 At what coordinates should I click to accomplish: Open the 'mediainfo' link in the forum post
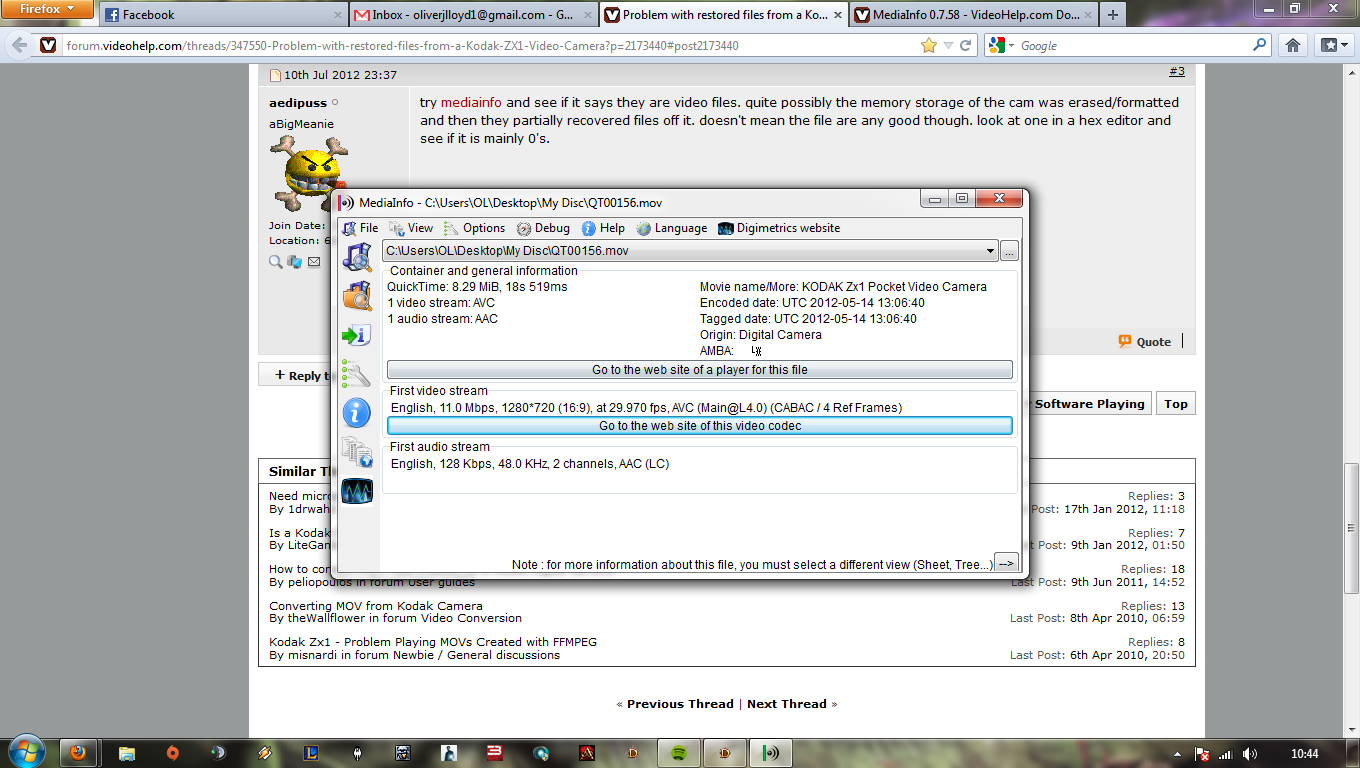(471, 102)
